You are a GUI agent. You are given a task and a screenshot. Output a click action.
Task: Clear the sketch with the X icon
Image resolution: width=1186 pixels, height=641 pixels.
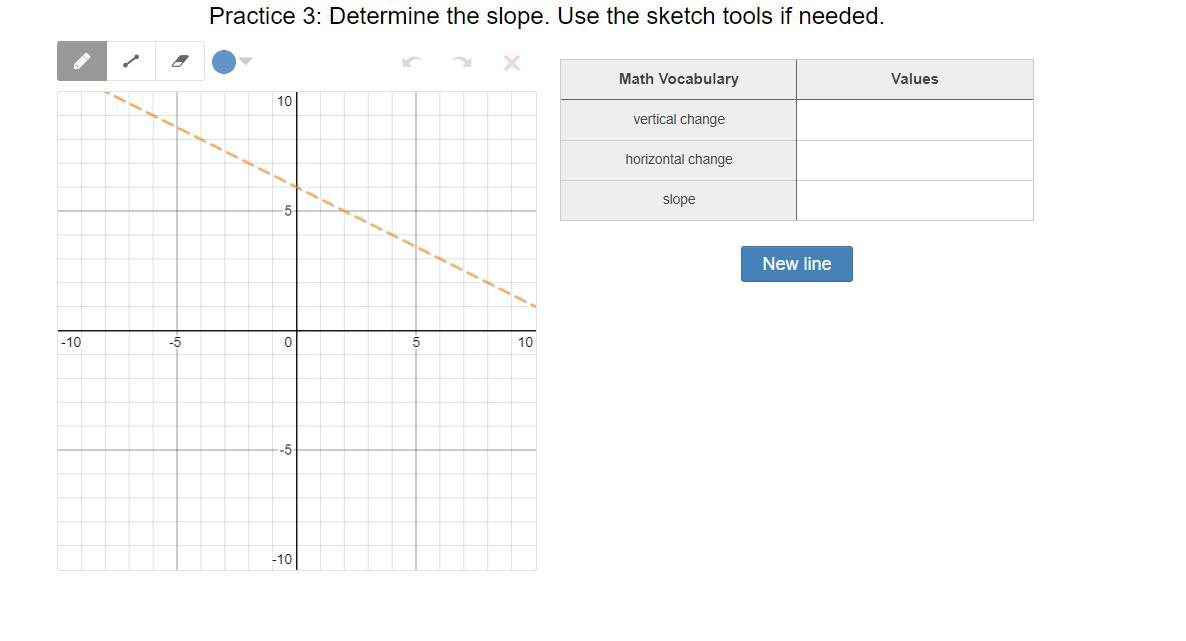pyautogui.click(x=512, y=63)
